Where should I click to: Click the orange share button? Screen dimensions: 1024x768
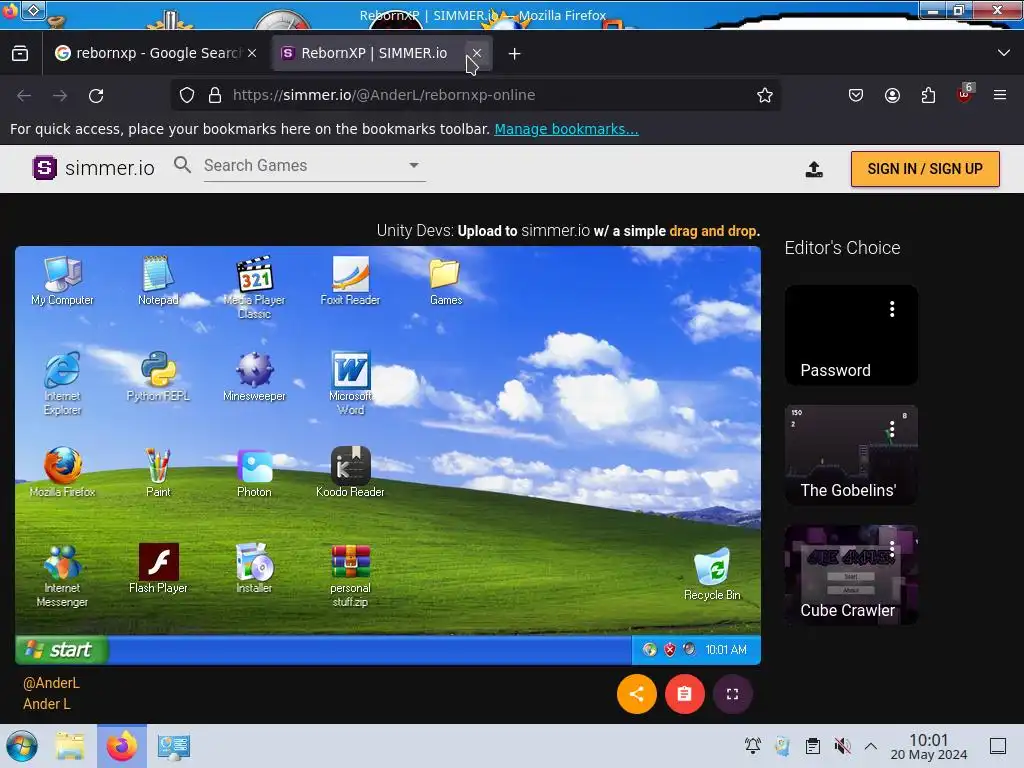[x=637, y=694]
